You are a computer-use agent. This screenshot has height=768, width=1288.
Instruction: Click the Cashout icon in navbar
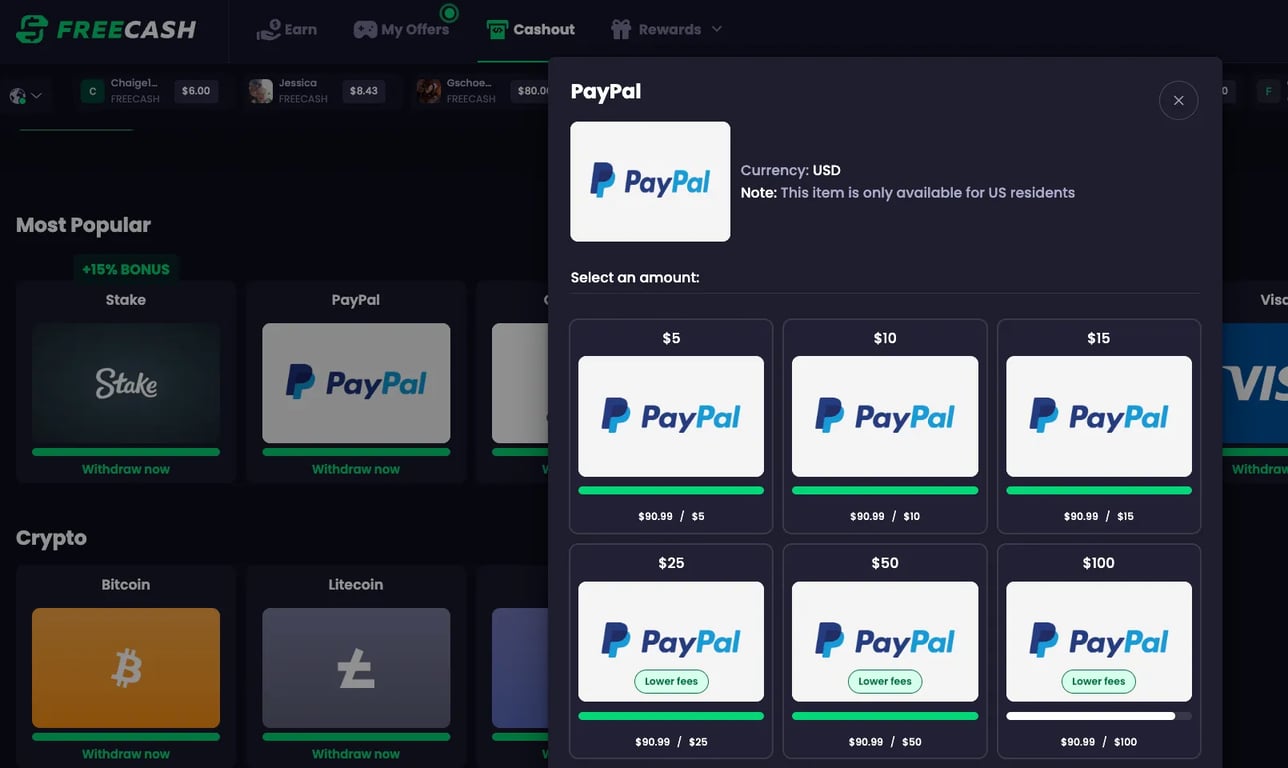pos(497,30)
